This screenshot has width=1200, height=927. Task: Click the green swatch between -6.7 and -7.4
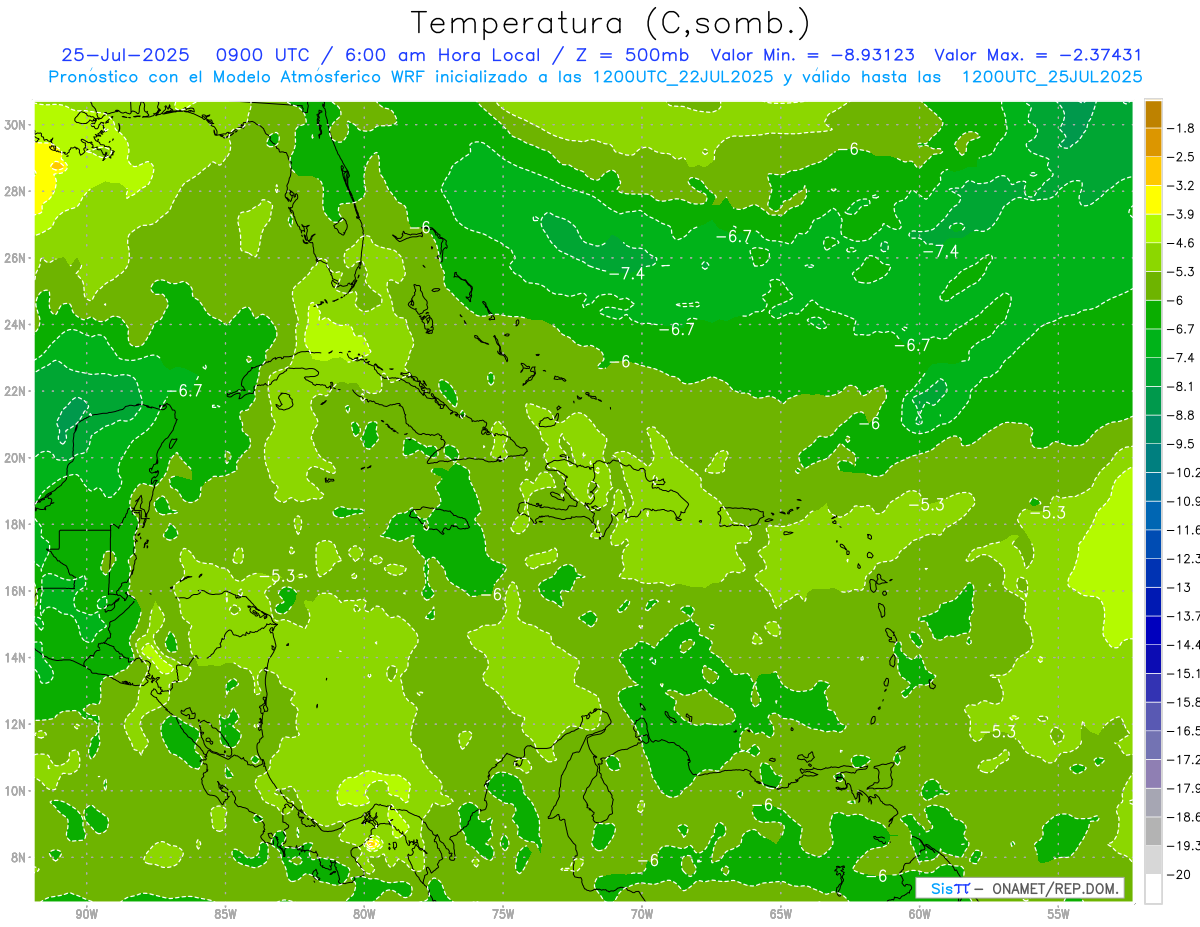1153,343
